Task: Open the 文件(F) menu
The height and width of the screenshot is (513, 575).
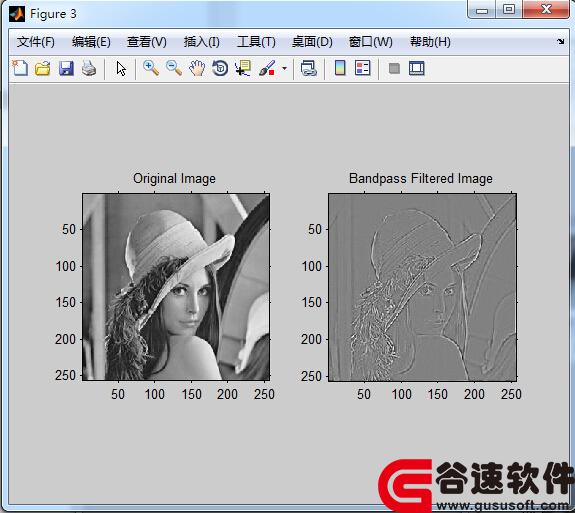Action: 36,42
